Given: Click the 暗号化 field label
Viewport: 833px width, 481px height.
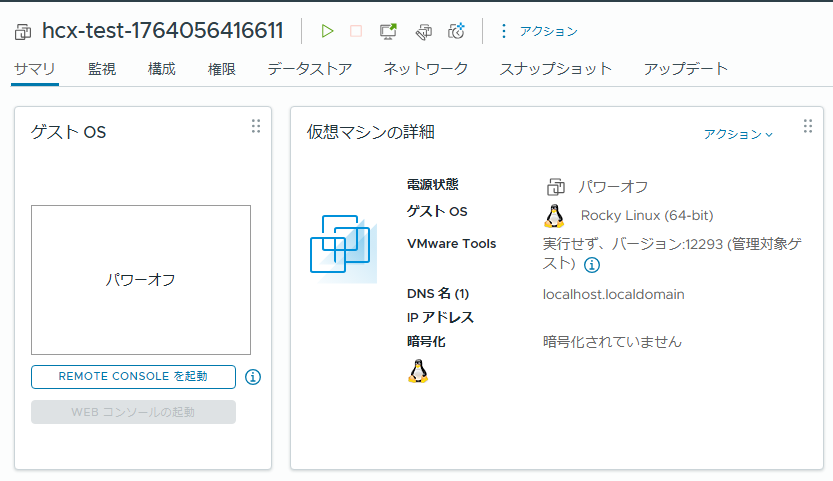Looking at the screenshot, I should (426, 341).
